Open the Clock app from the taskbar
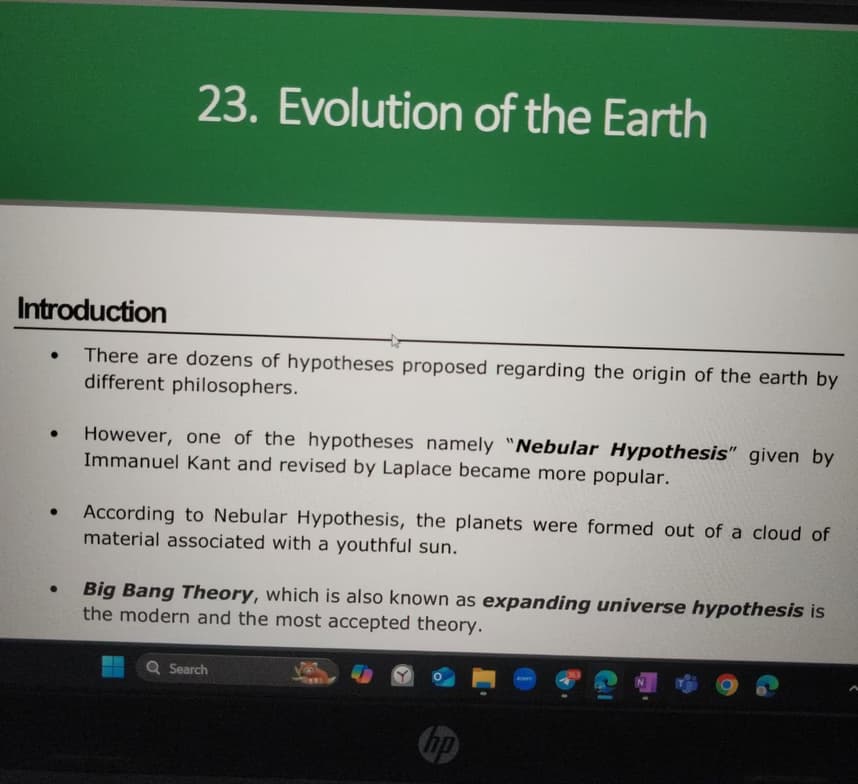 click(x=404, y=676)
